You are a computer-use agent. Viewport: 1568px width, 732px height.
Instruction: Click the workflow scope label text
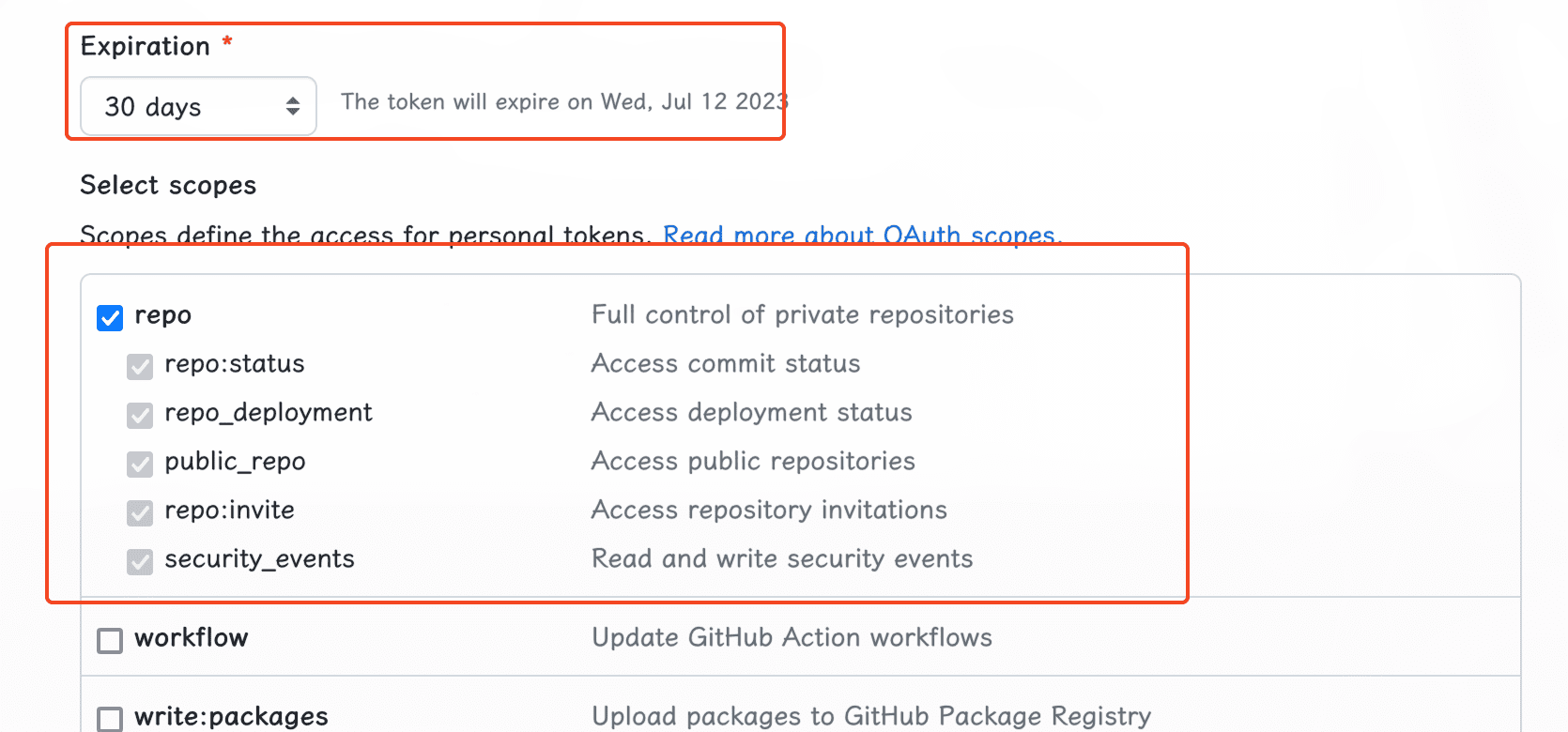click(x=192, y=638)
